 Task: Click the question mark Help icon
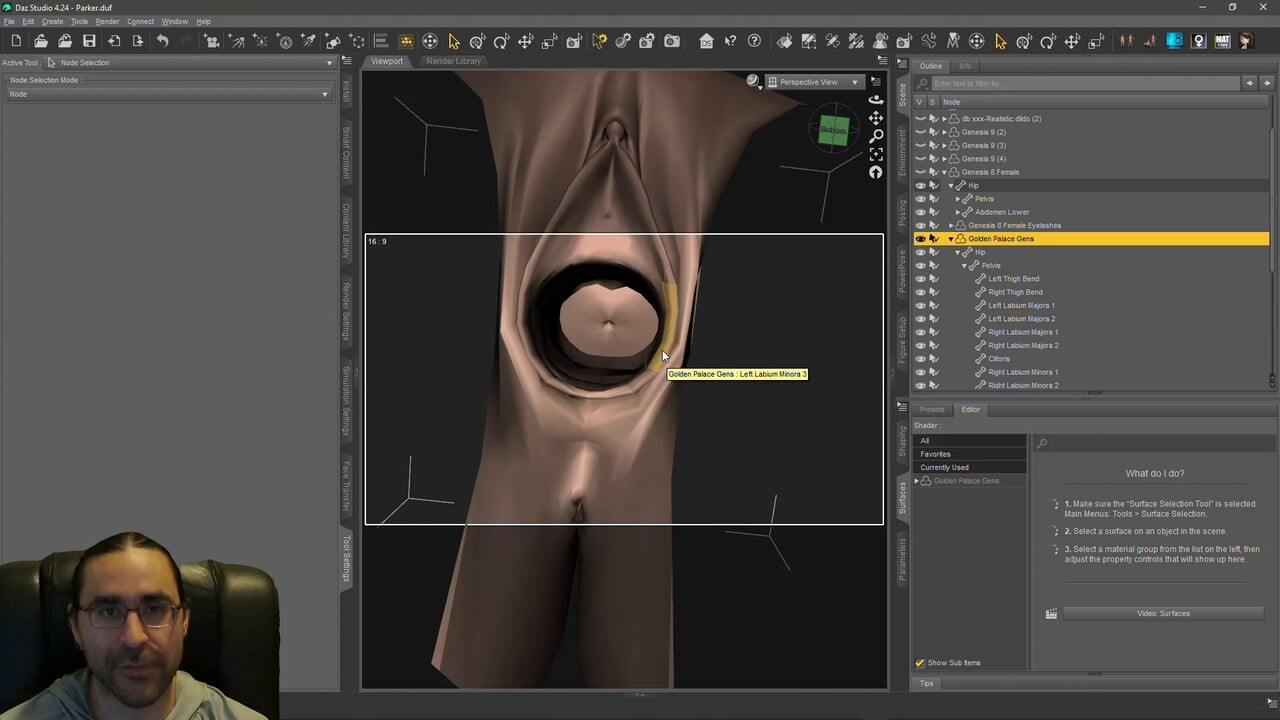click(x=754, y=41)
